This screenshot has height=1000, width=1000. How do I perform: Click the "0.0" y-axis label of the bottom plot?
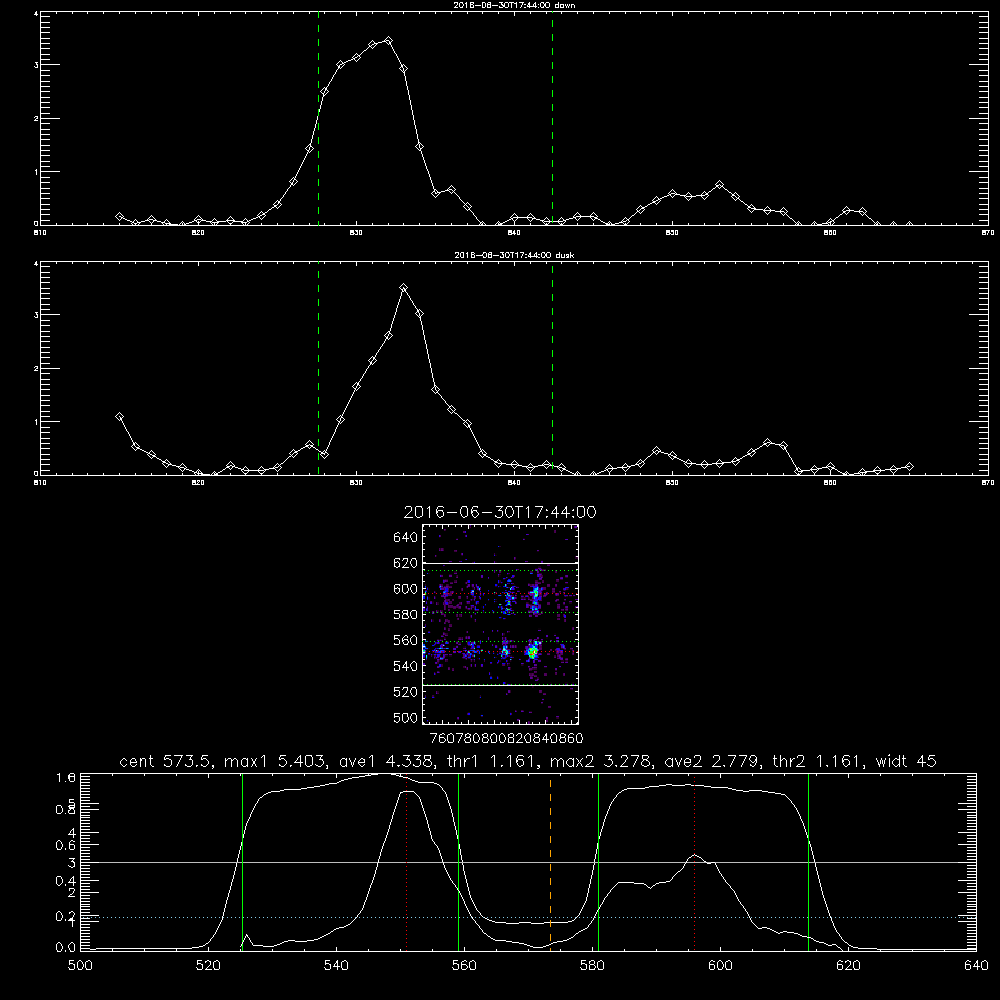pyautogui.click(x=66, y=948)
